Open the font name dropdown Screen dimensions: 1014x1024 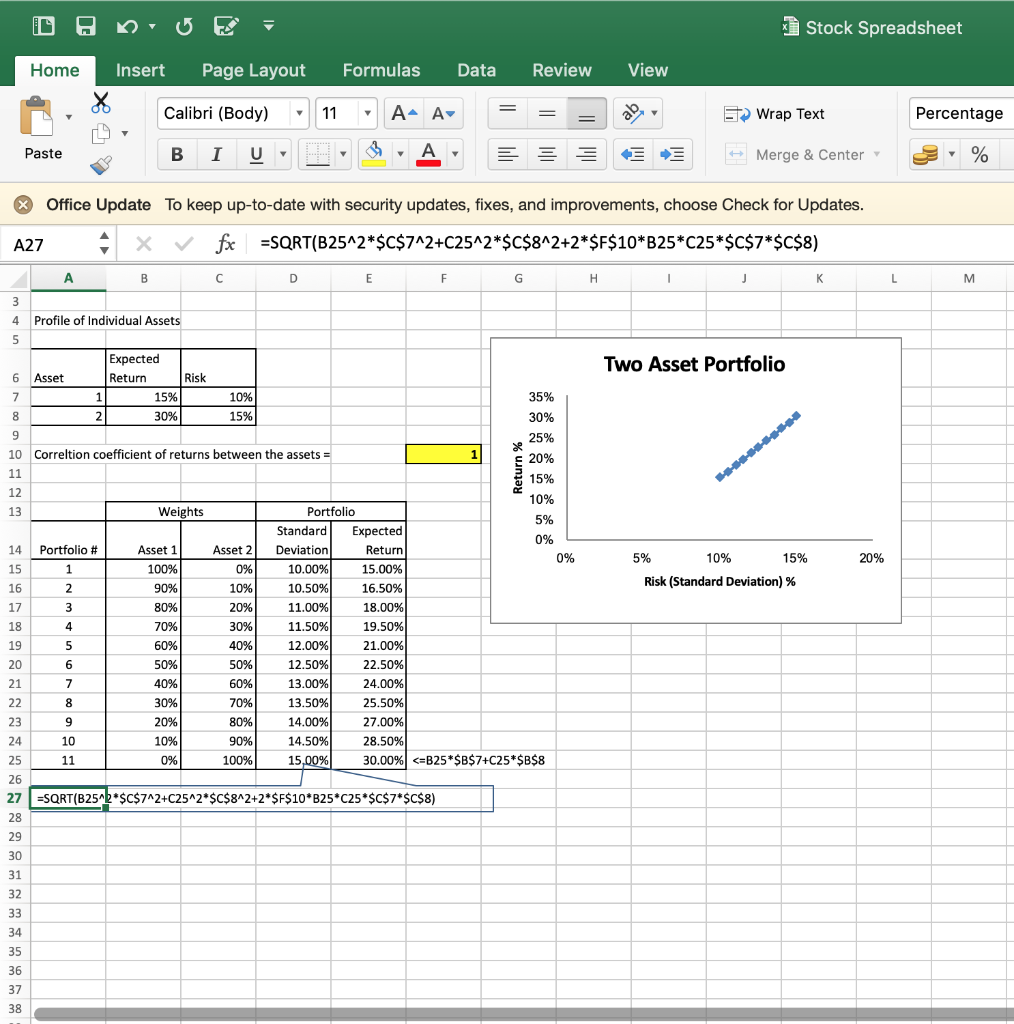300,113
